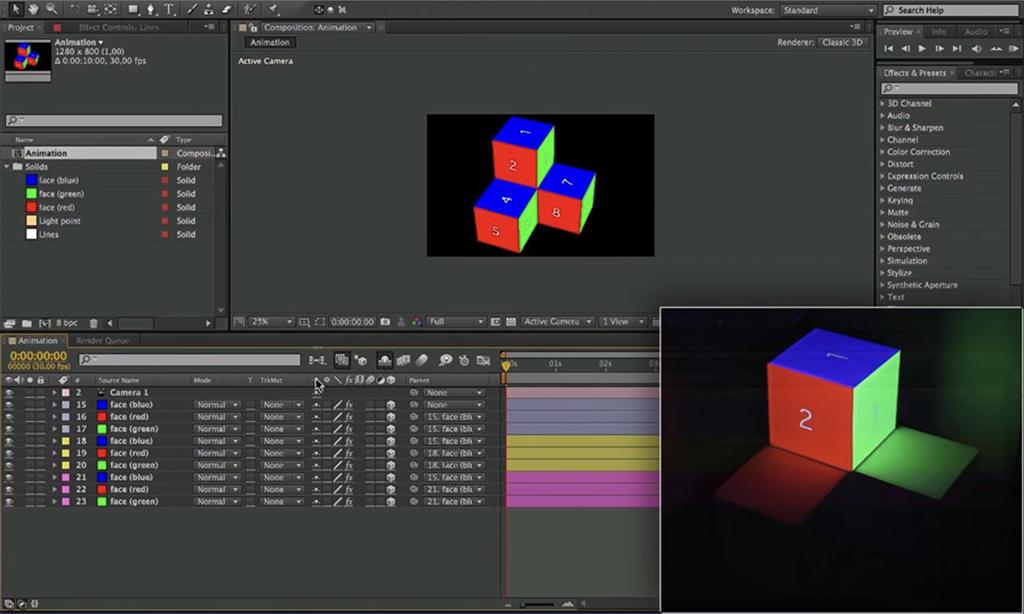The height and width of the screenshot is (614, 1024).
Task: Select the Hand tool
Action: click(x=34, y=9)
